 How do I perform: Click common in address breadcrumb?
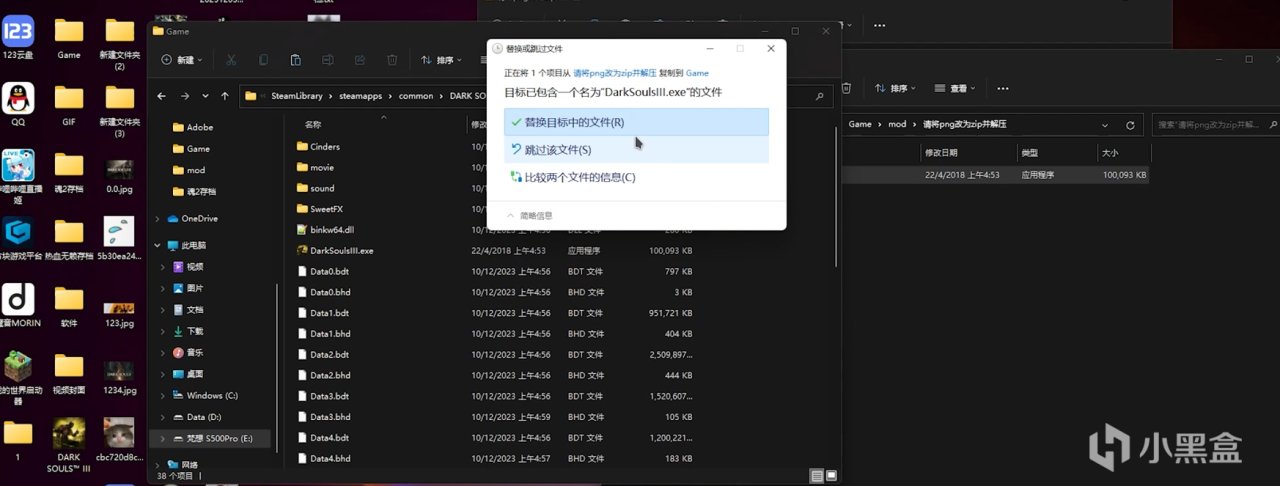click(x=416, y=96)
